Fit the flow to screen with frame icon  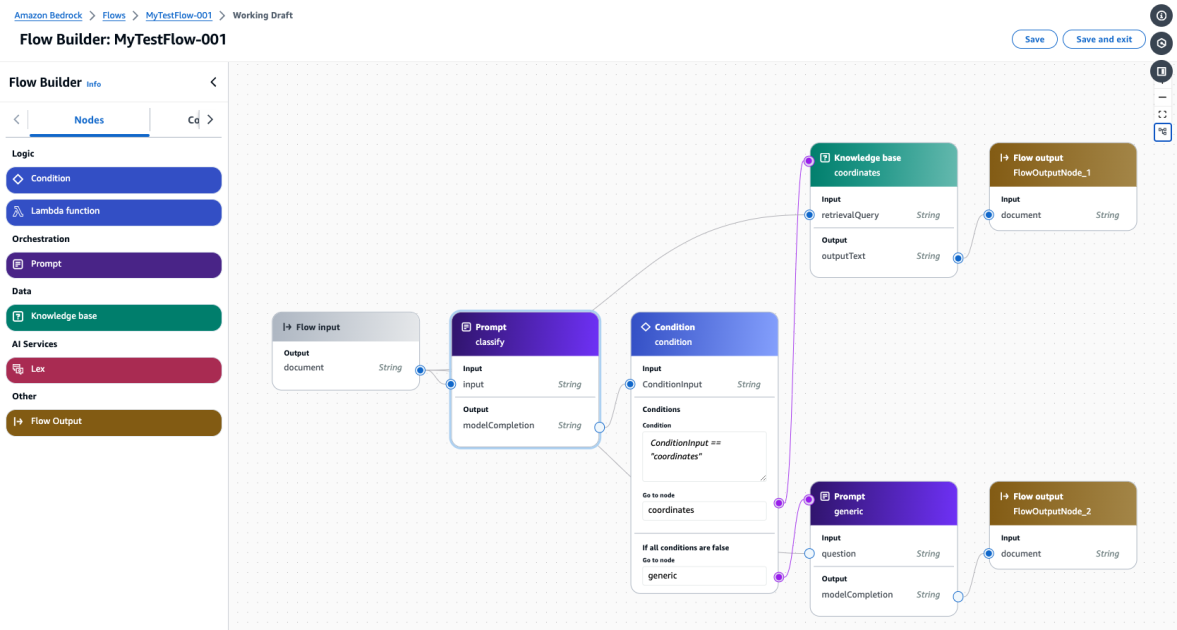coord(1162,114)
